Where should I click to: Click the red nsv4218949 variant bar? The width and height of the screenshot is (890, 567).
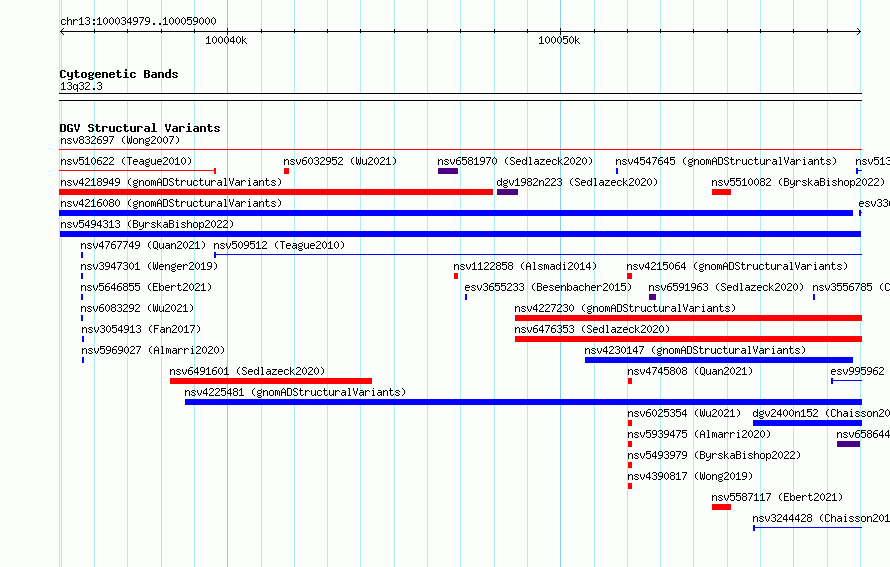coord(276,192)
